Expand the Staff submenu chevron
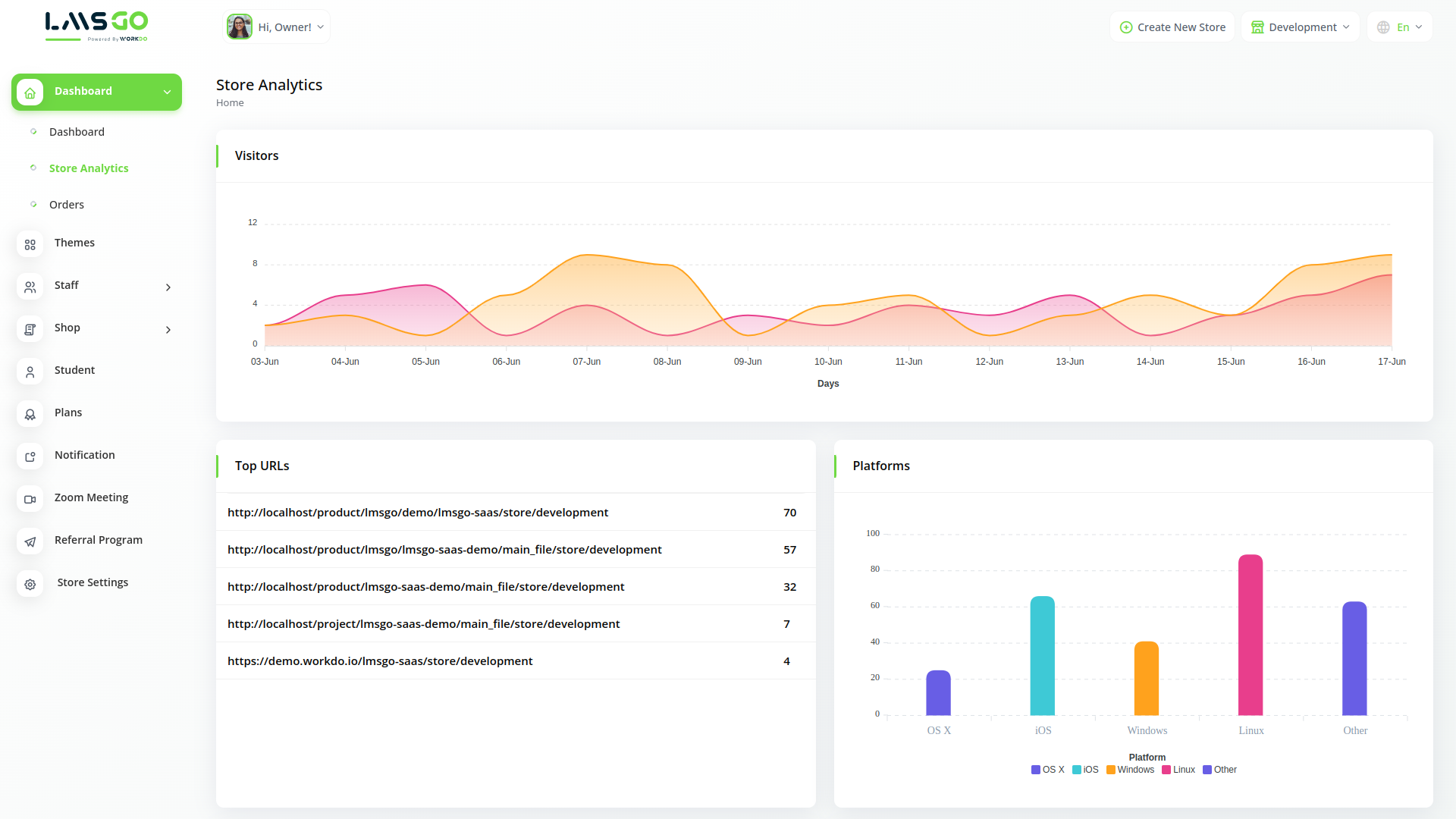 click(x=168, y=287)
